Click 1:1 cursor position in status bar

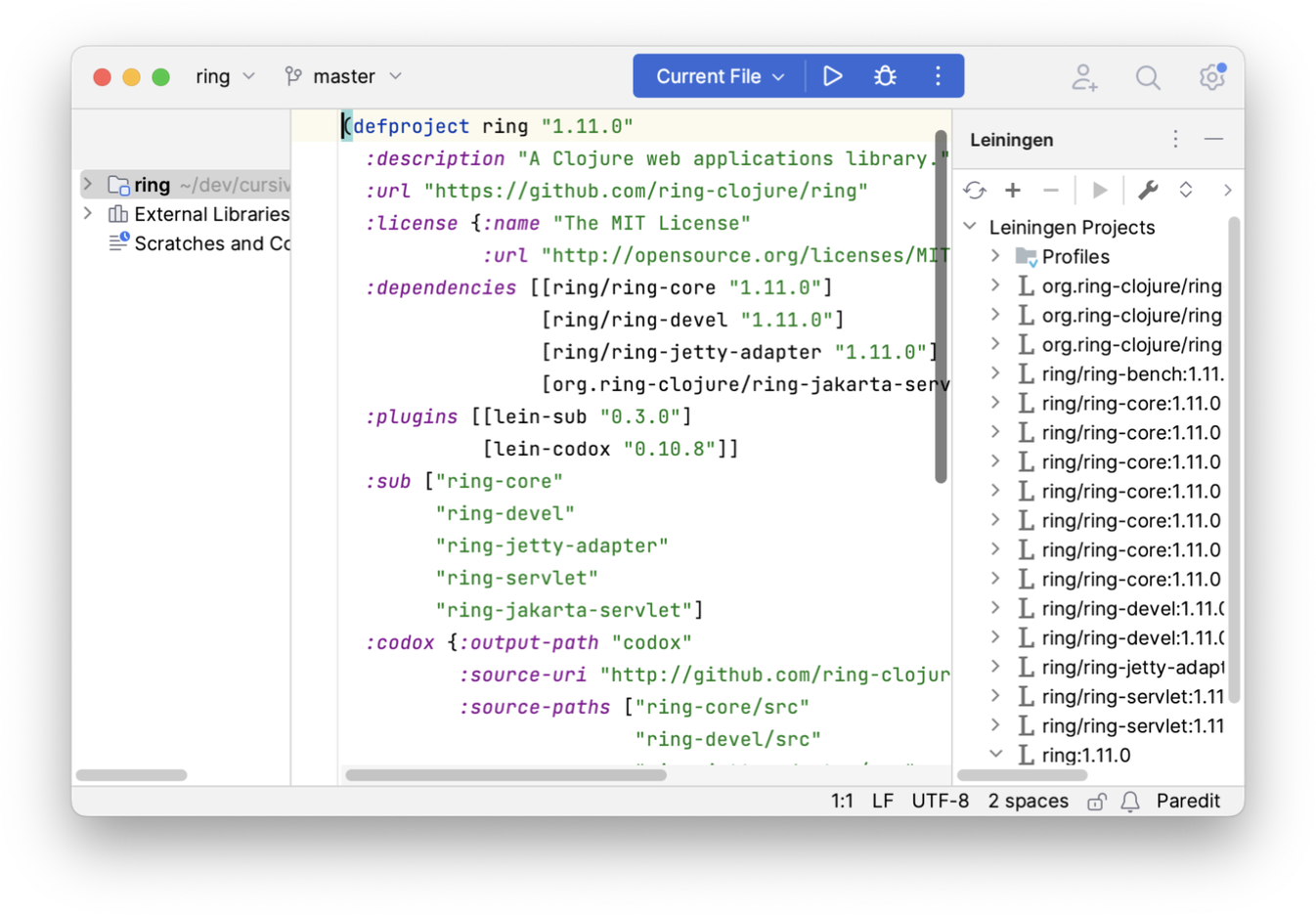842,802
